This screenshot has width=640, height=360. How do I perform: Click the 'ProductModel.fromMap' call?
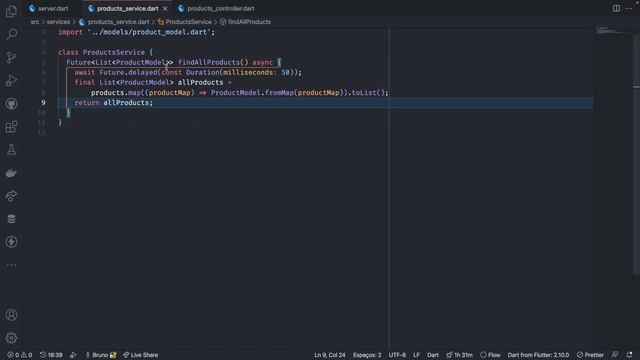point(252,93)
